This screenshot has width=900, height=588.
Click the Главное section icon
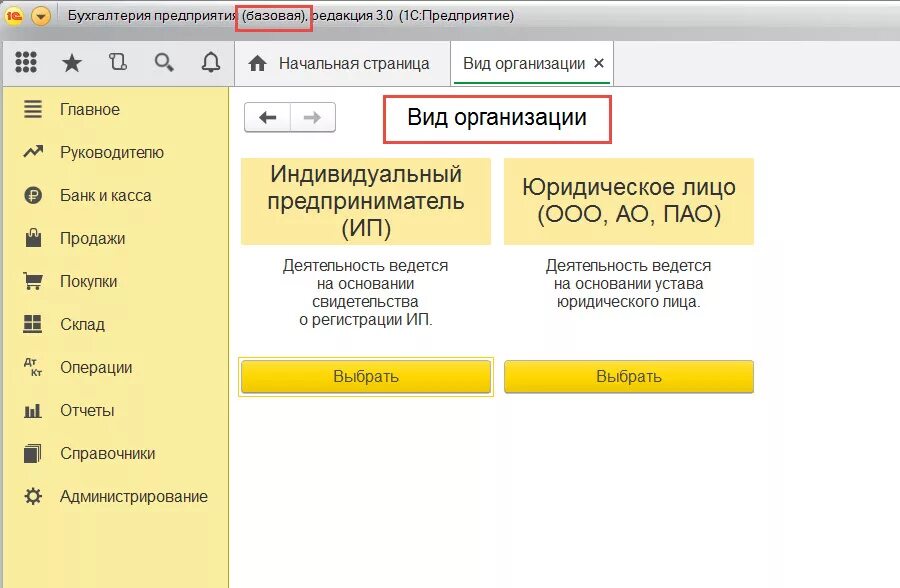[x=33, y=109]
